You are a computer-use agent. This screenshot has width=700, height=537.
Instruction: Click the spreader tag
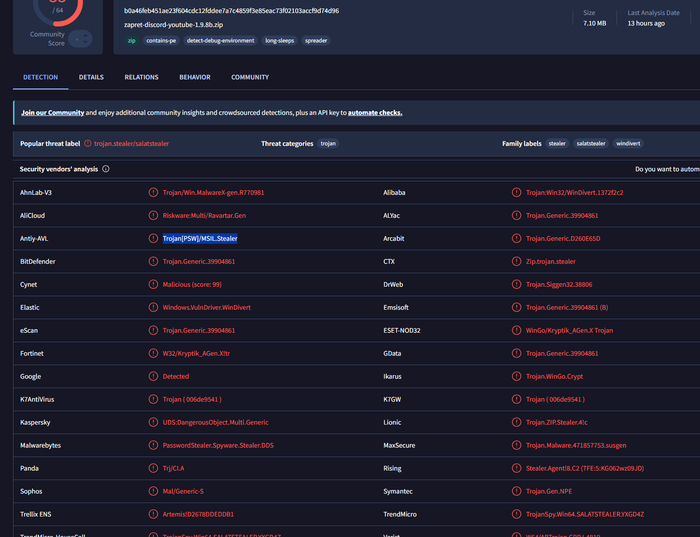tap(316, 41)
